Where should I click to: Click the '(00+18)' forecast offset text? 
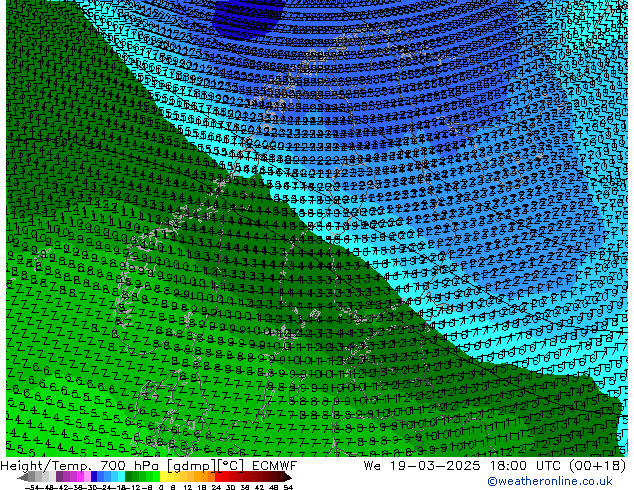[598, 466]
